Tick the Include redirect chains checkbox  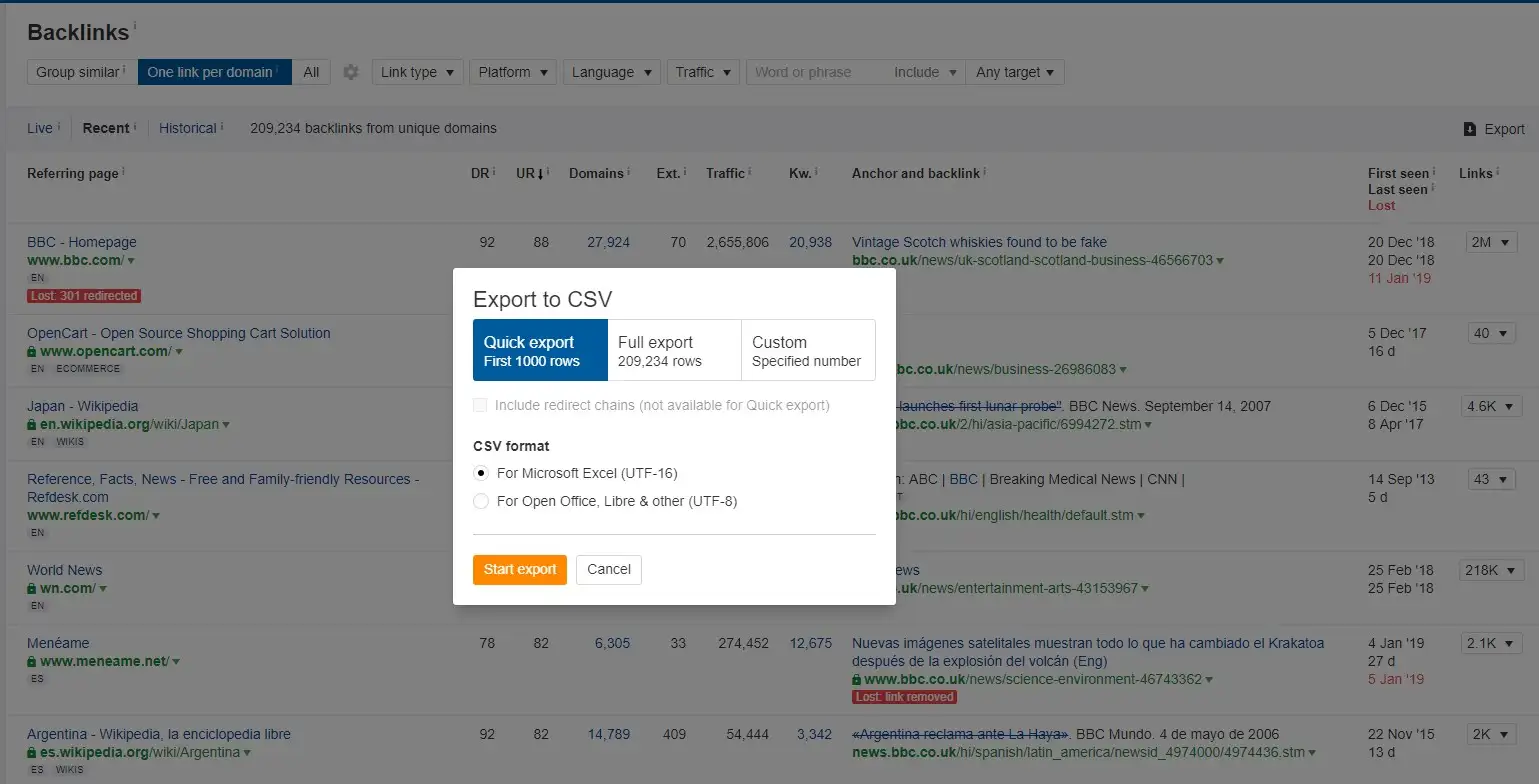pos(480,405)
